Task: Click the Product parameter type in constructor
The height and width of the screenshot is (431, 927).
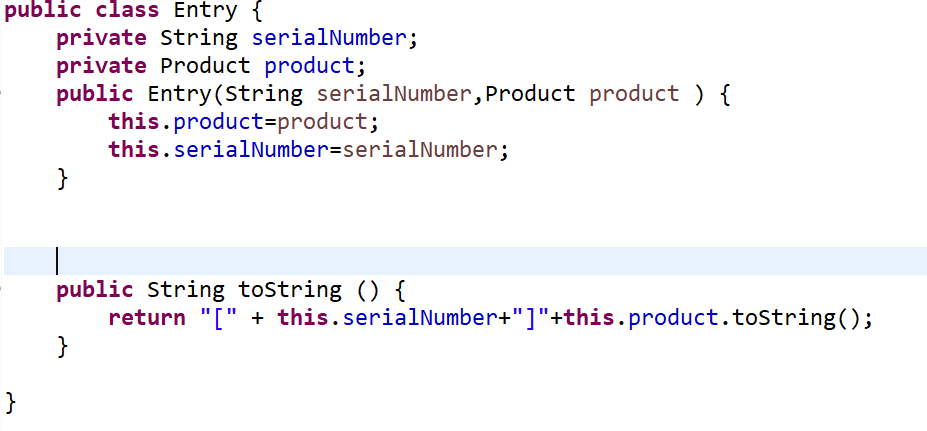Action: click(530, 94)
